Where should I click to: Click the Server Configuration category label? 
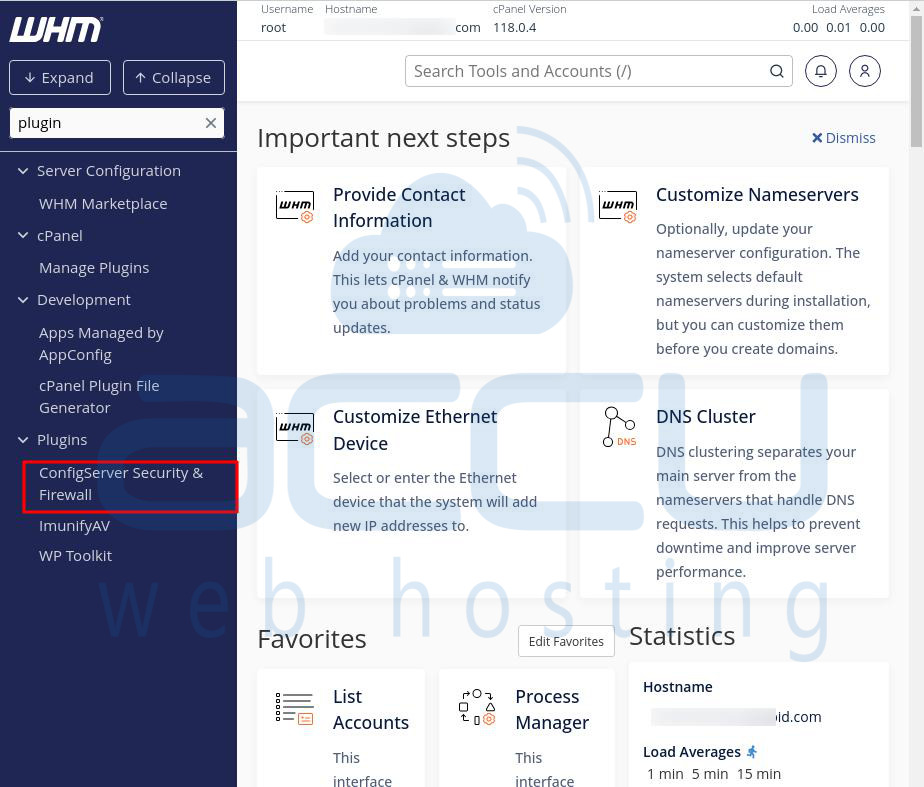coord(109,171)
